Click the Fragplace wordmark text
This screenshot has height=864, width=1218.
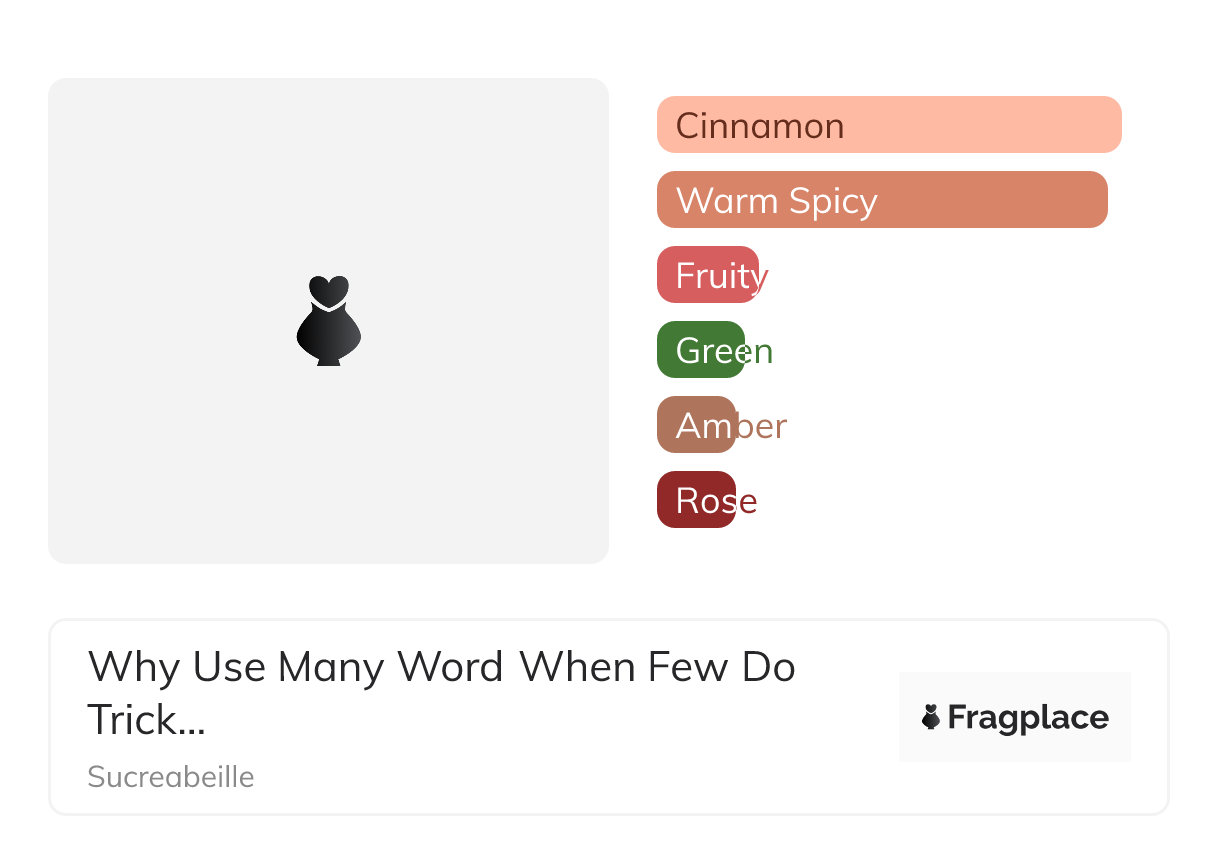coord(1028,718)
